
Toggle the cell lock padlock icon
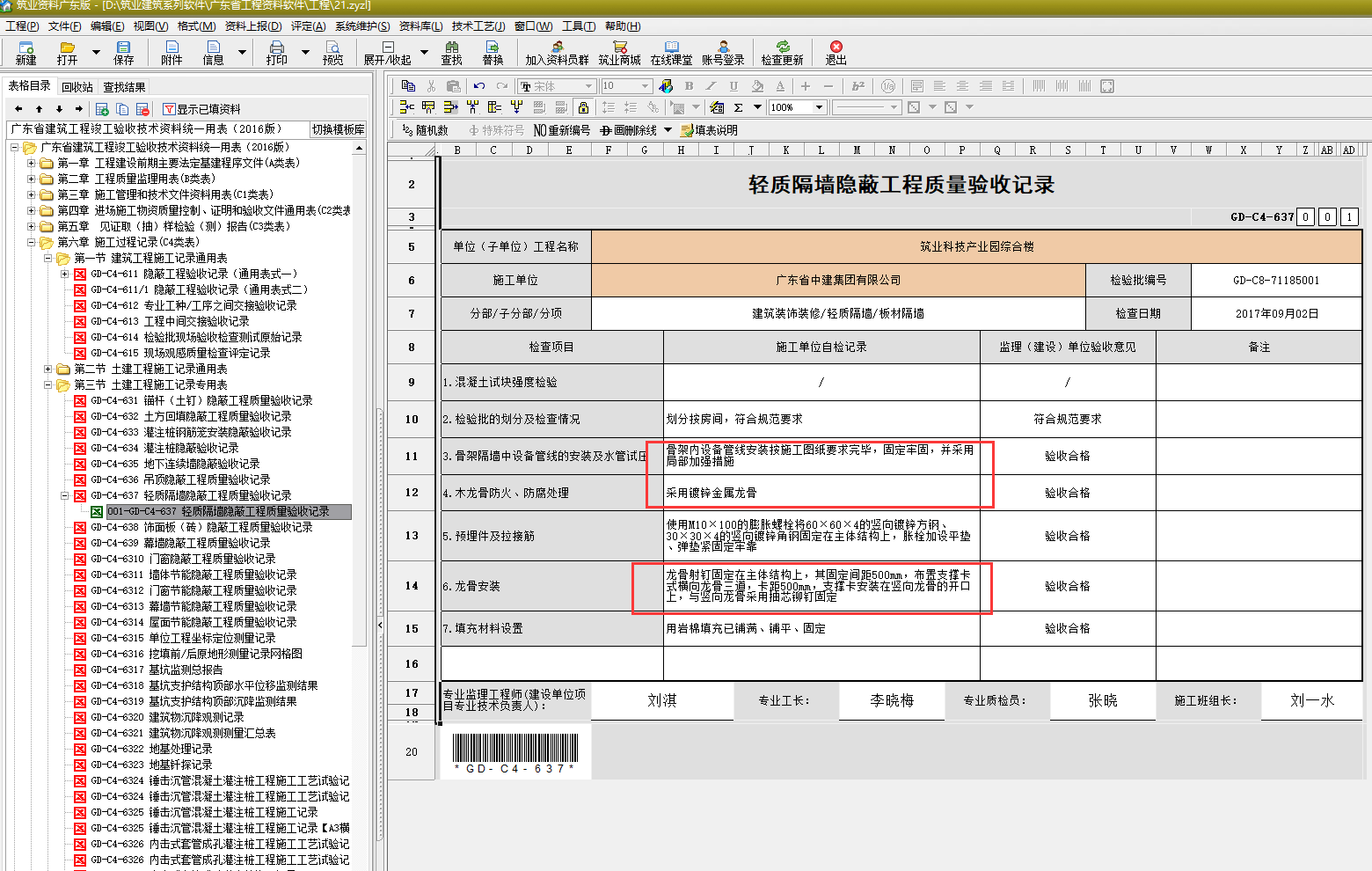point(582,107)
